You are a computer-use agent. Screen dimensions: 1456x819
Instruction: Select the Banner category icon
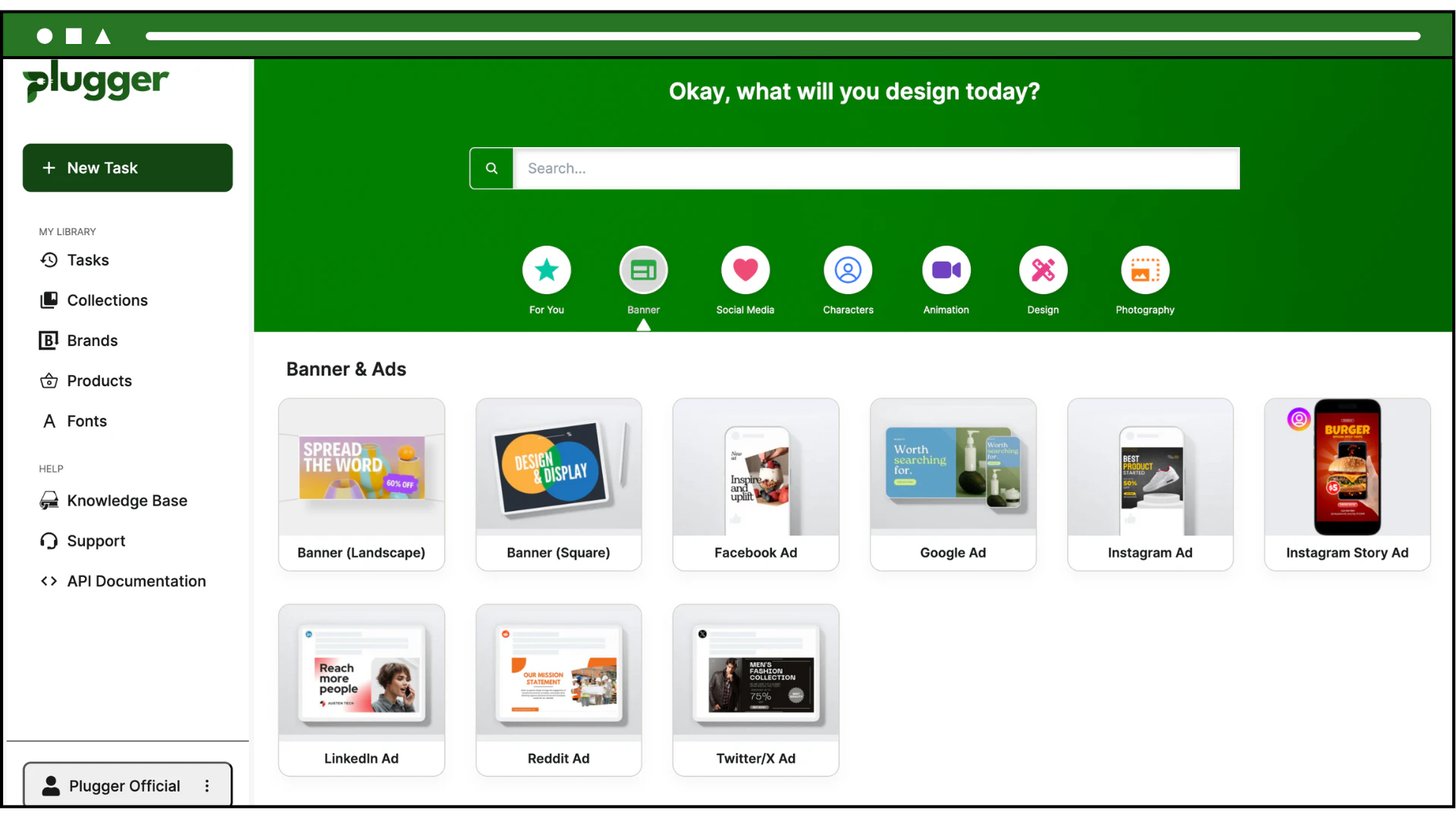[x=643, y=270]
